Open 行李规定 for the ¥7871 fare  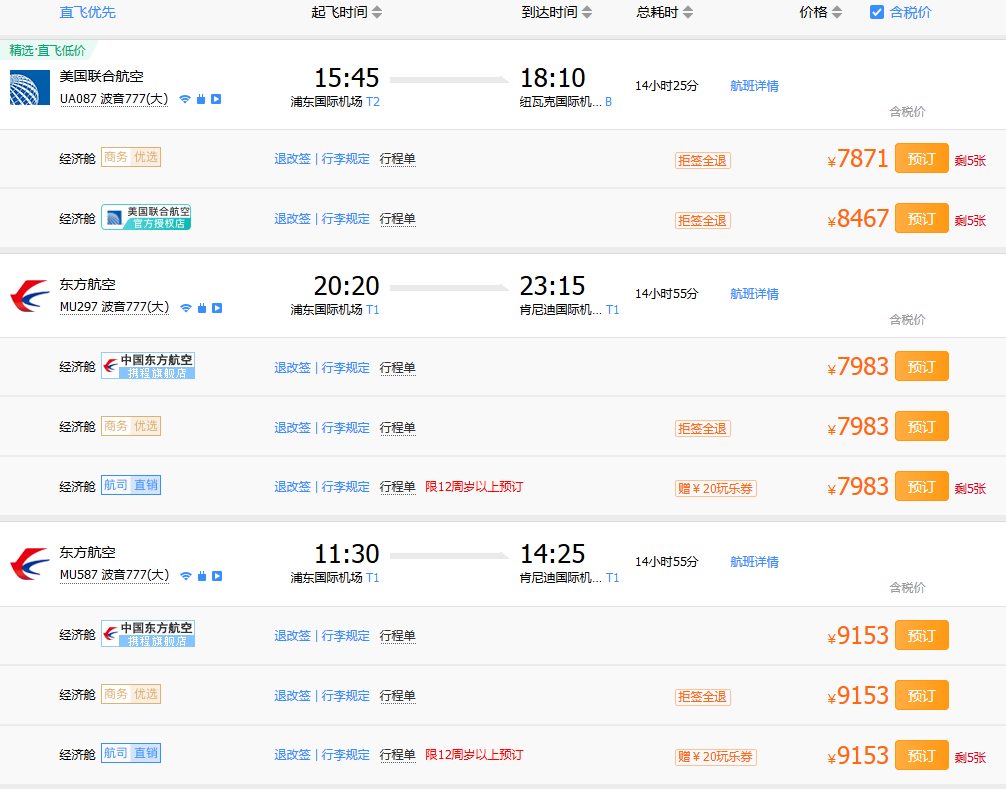coord(345,158)
